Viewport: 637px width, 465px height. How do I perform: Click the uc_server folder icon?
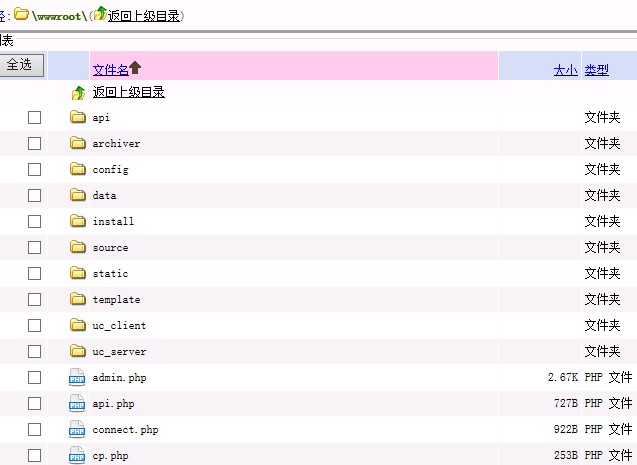click(78, 351)
